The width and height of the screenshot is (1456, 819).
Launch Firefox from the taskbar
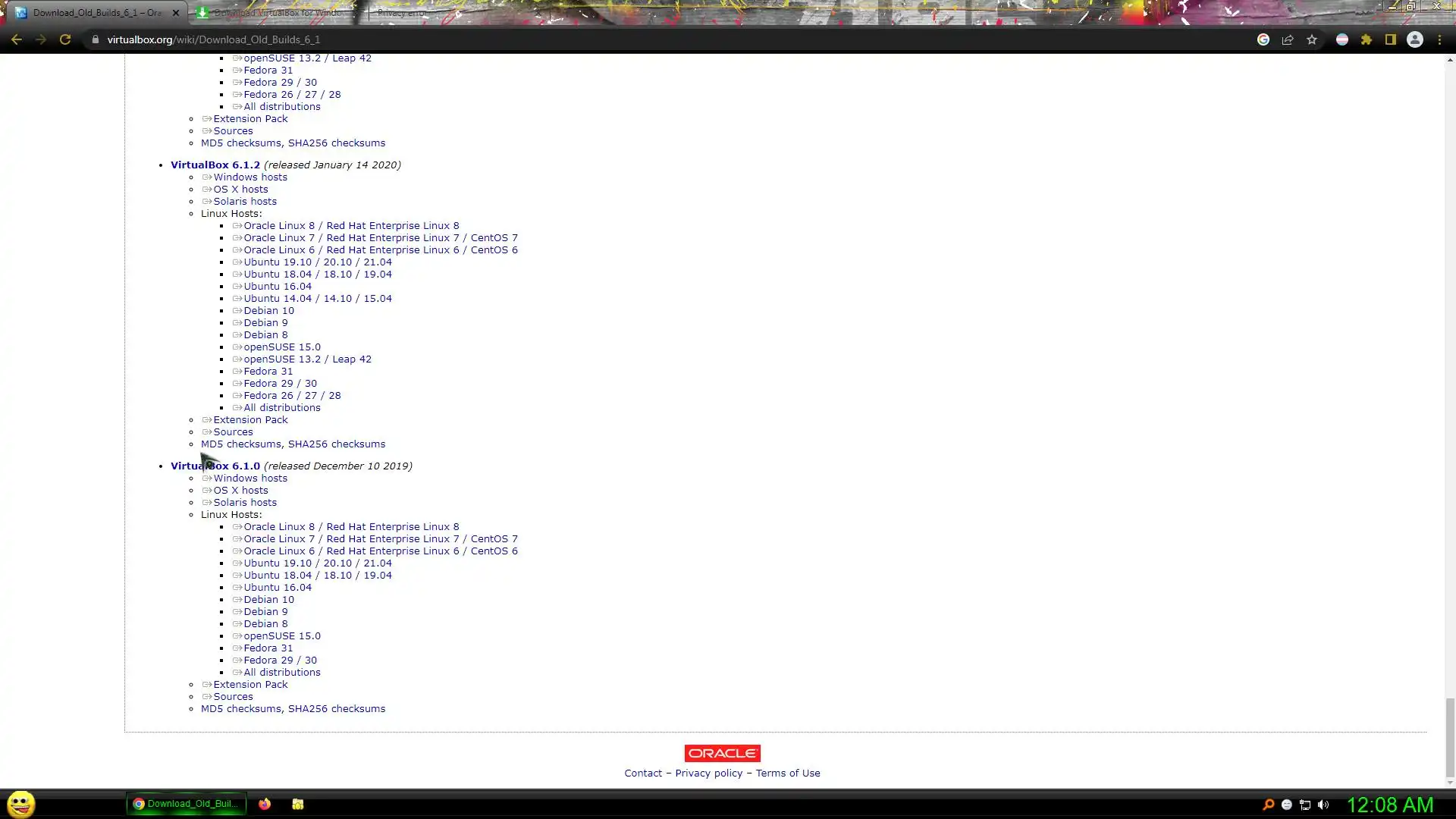(x=265, y=804)
